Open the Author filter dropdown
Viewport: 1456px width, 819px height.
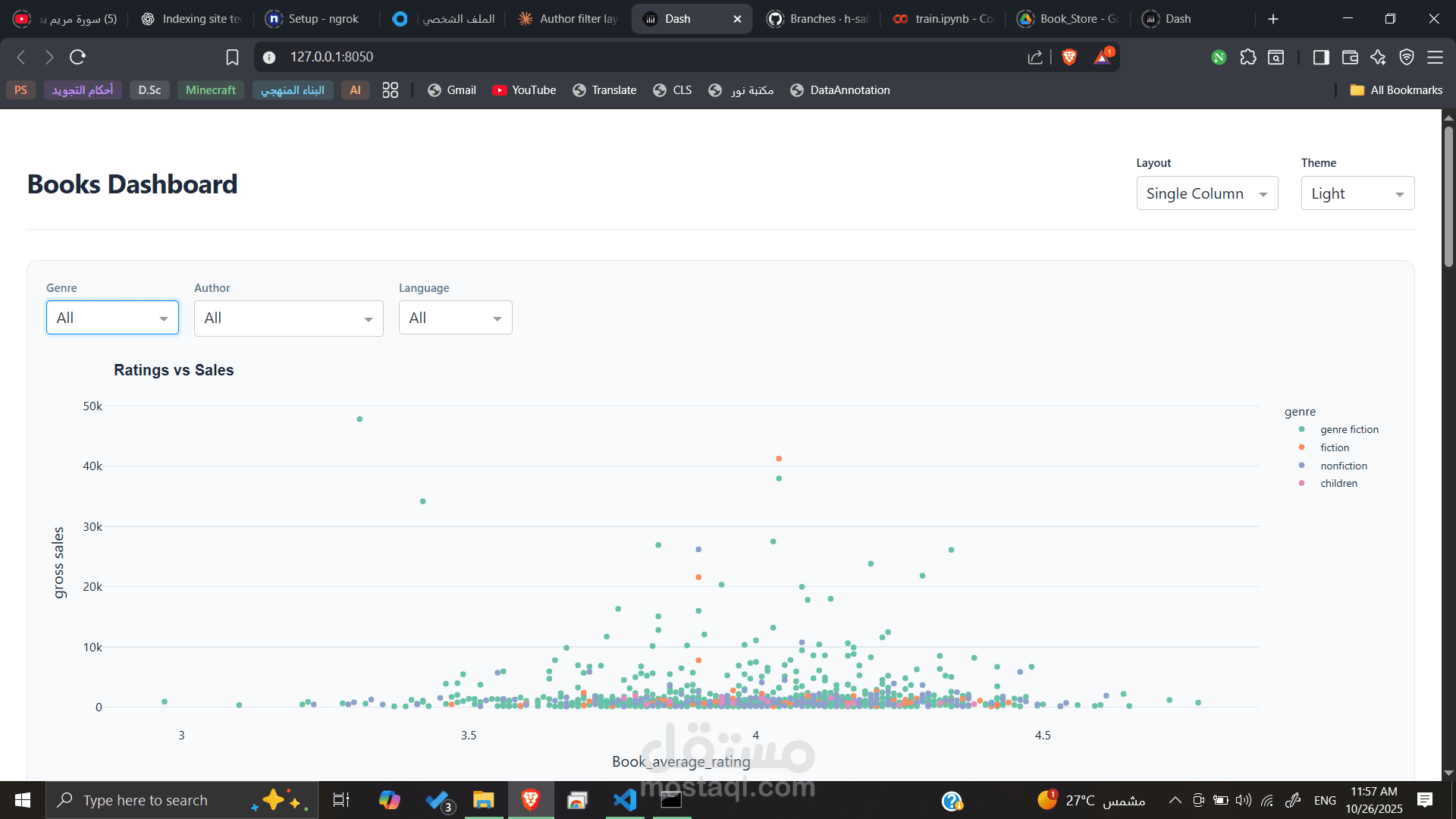(x=288, y=318)
